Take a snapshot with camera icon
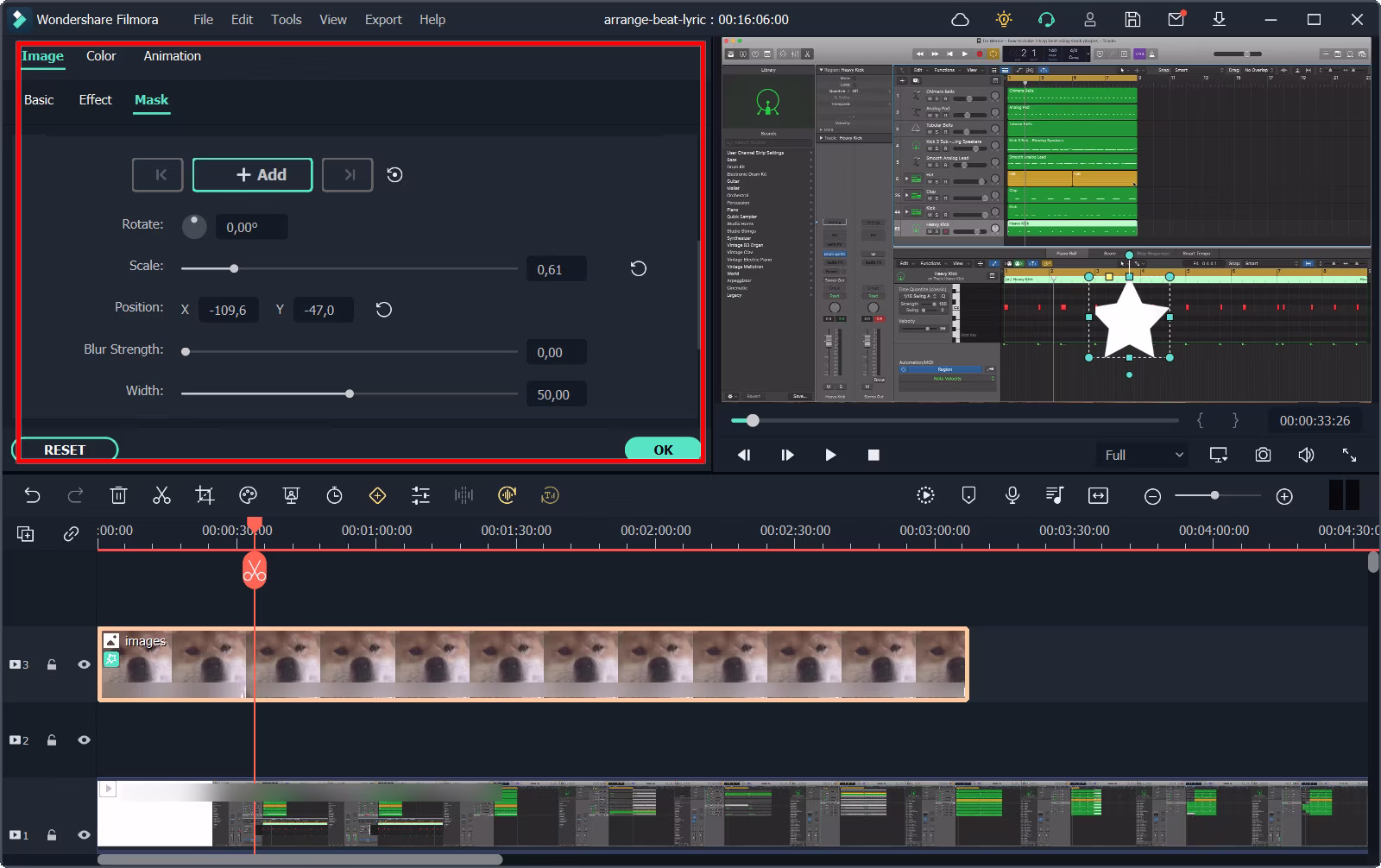This screenshot has height=868, width=1381. (1263, 455)
